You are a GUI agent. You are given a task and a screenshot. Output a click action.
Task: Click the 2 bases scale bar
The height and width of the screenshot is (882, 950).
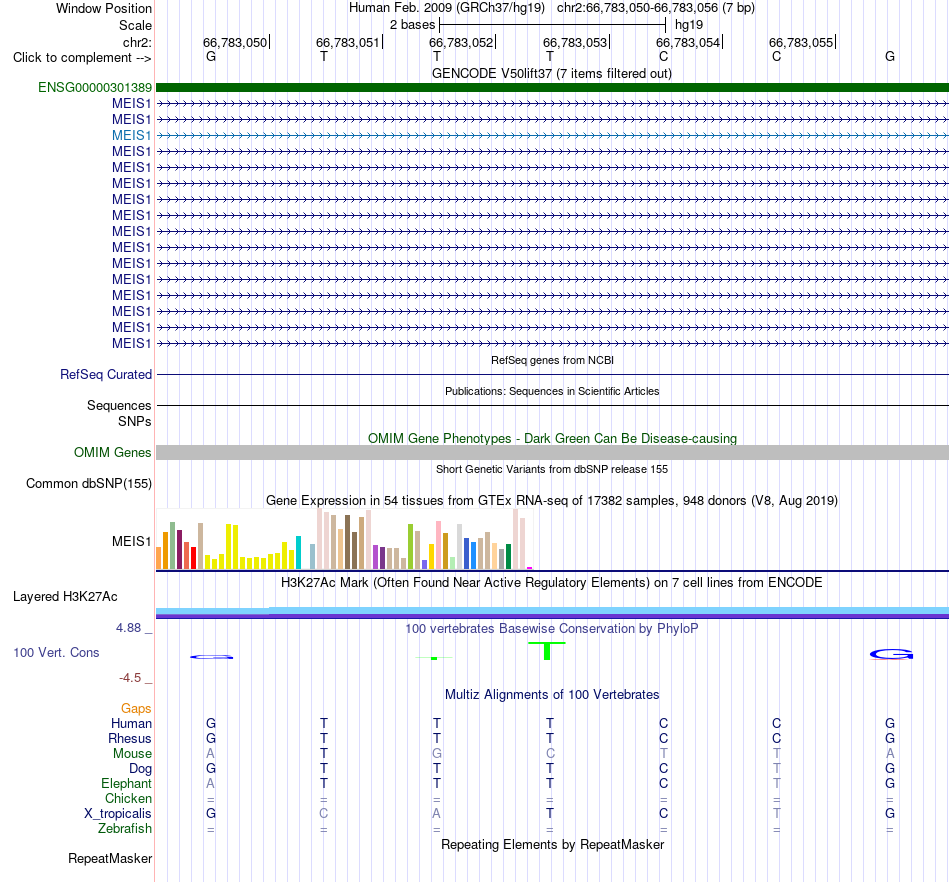(552, 25)
